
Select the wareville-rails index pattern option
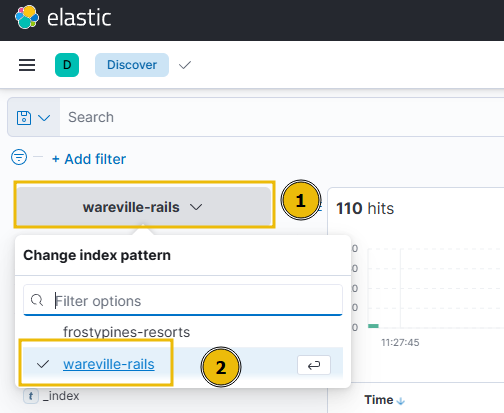[109, 364]
